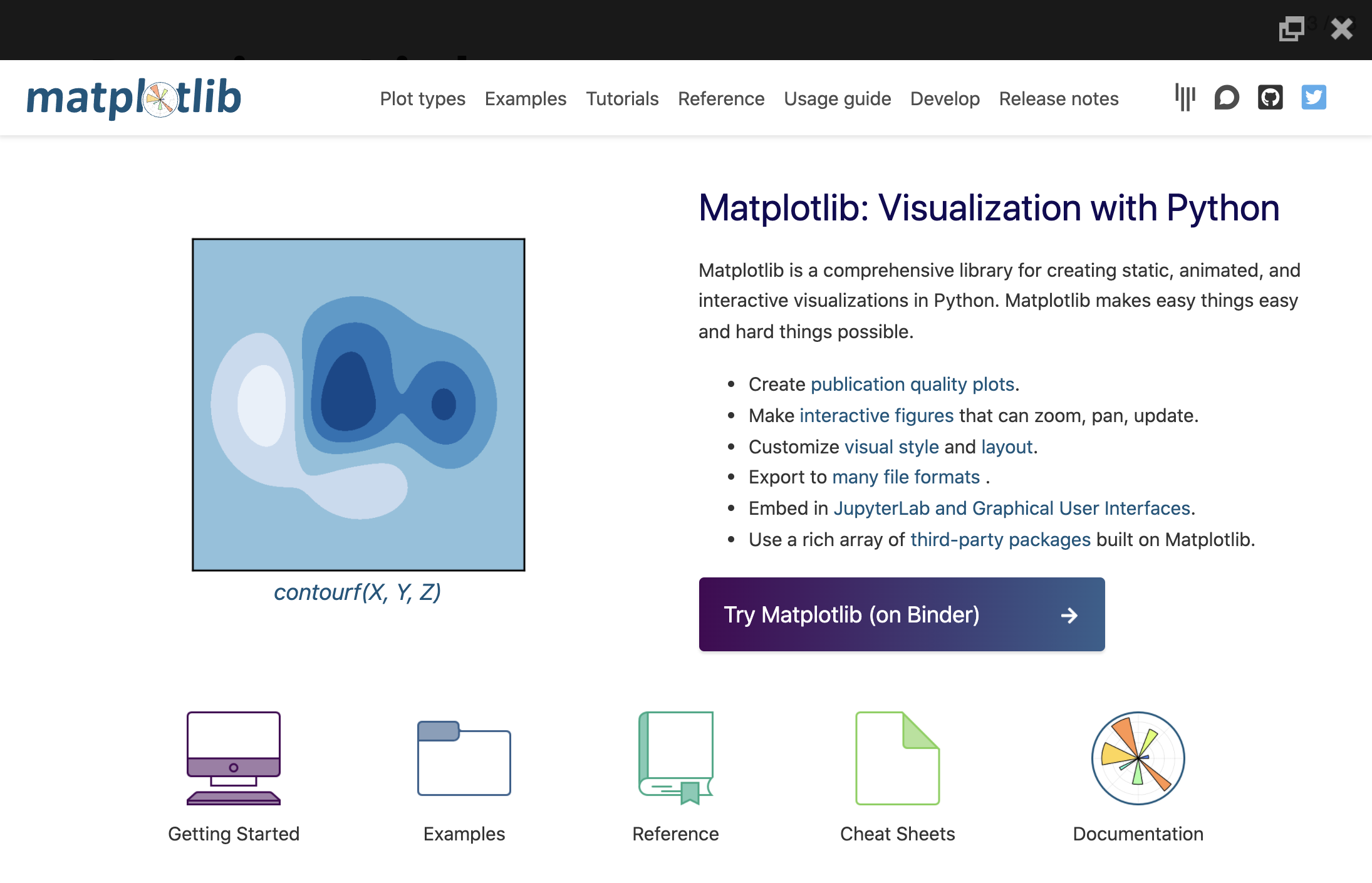Open the JupyterLab and Graphical User Interfaces link
The height and width of the screenshot is (883, 1372).
point(1013,508)
